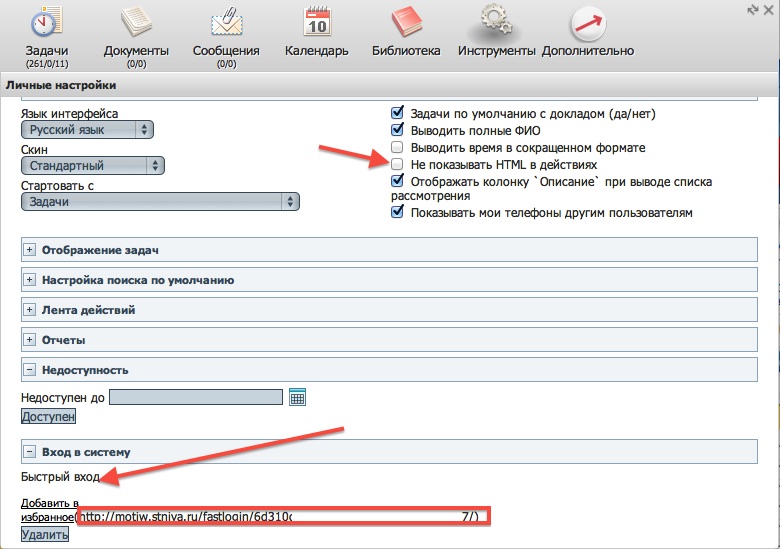Open the Язык интерфейса dropdown

(88, 130)
